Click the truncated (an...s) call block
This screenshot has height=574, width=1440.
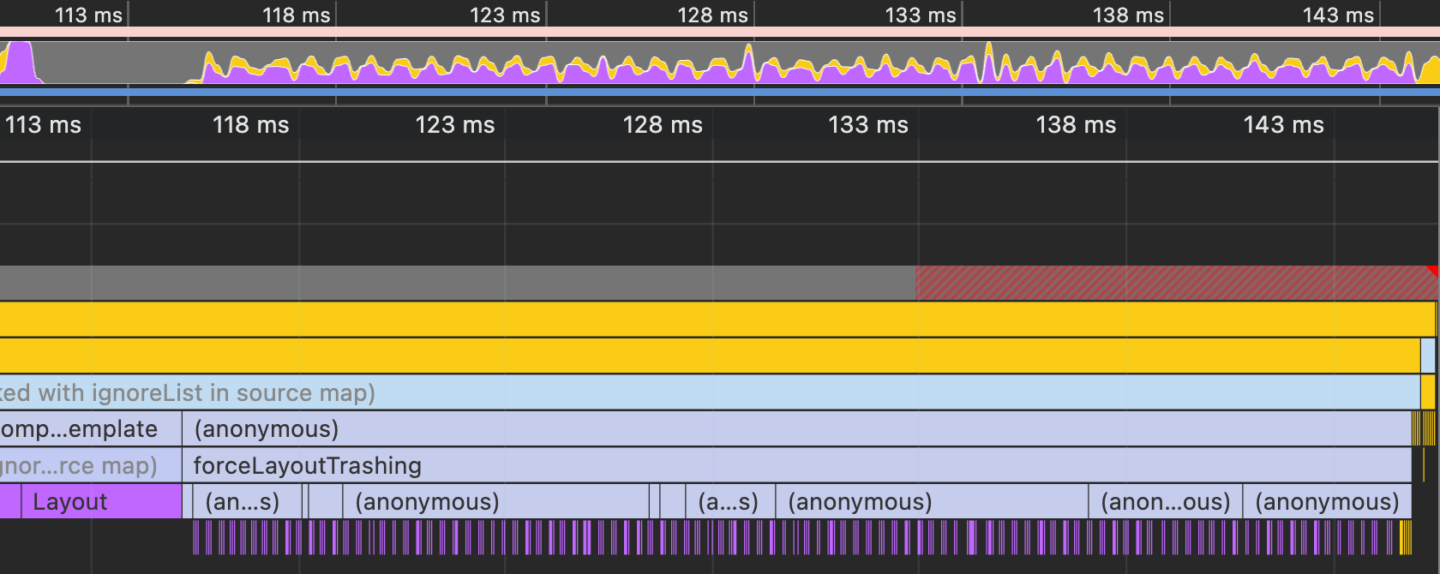(x=241, y=502)
